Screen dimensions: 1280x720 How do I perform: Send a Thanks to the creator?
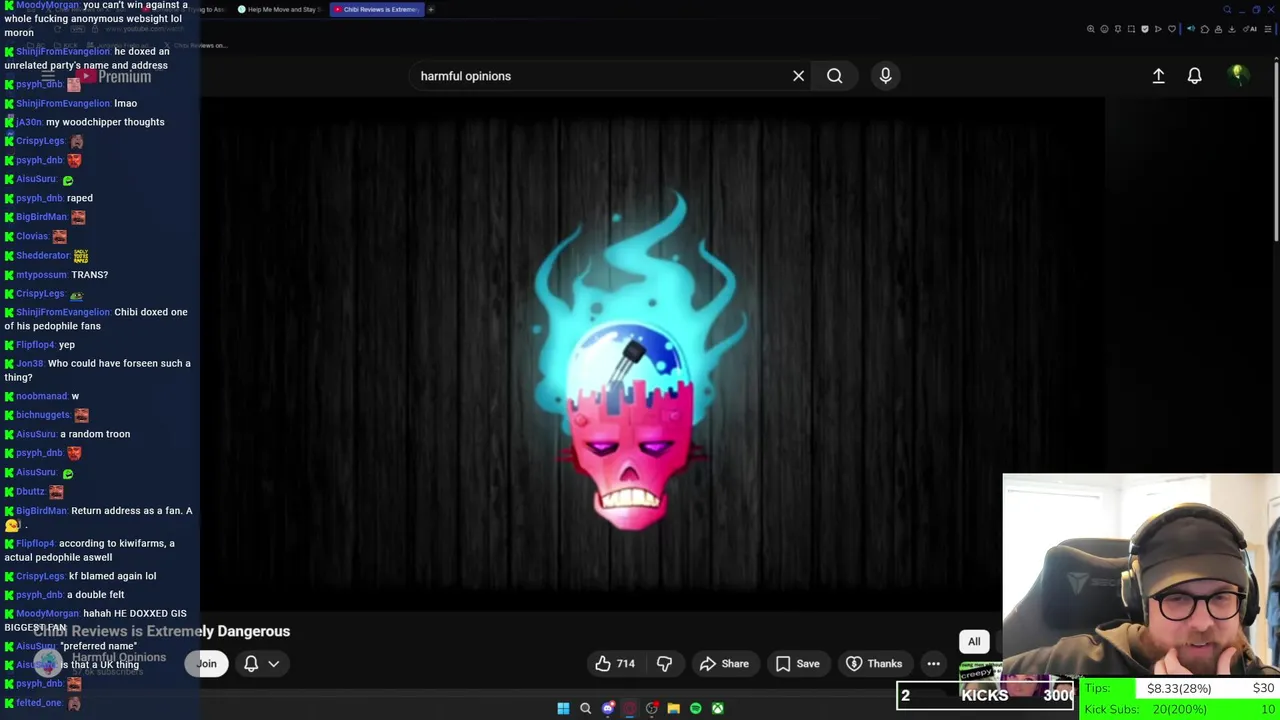(x=874, y=664)
